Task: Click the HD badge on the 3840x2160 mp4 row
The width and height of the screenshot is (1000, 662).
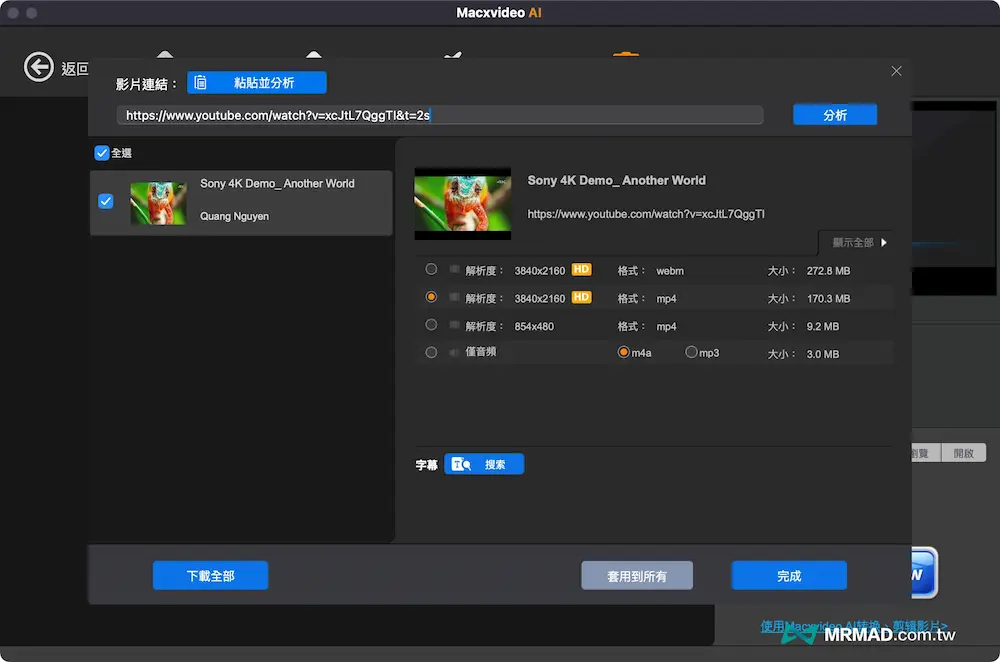Action: 581,298
